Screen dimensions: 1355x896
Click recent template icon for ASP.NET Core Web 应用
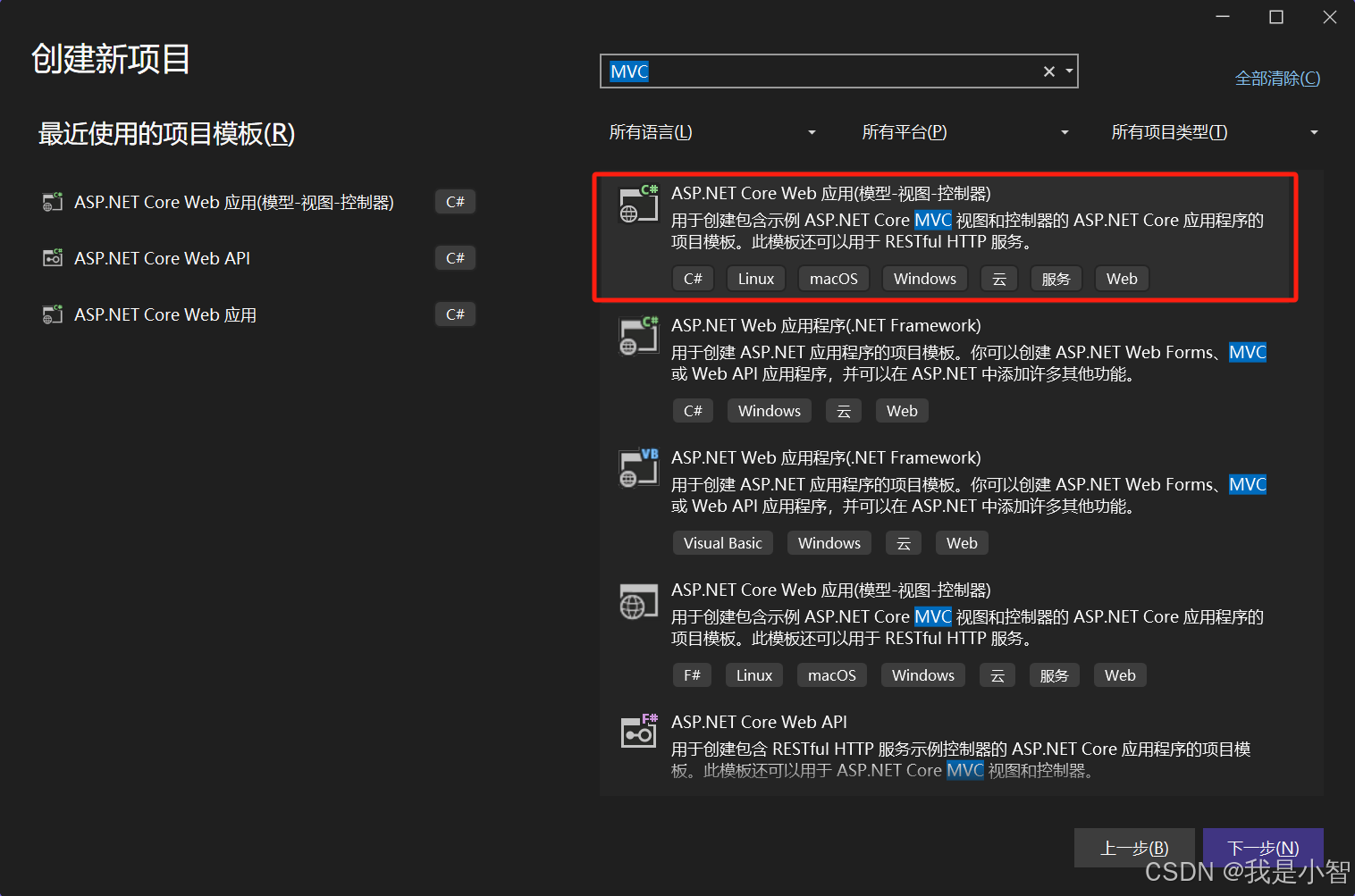(53, 314)
